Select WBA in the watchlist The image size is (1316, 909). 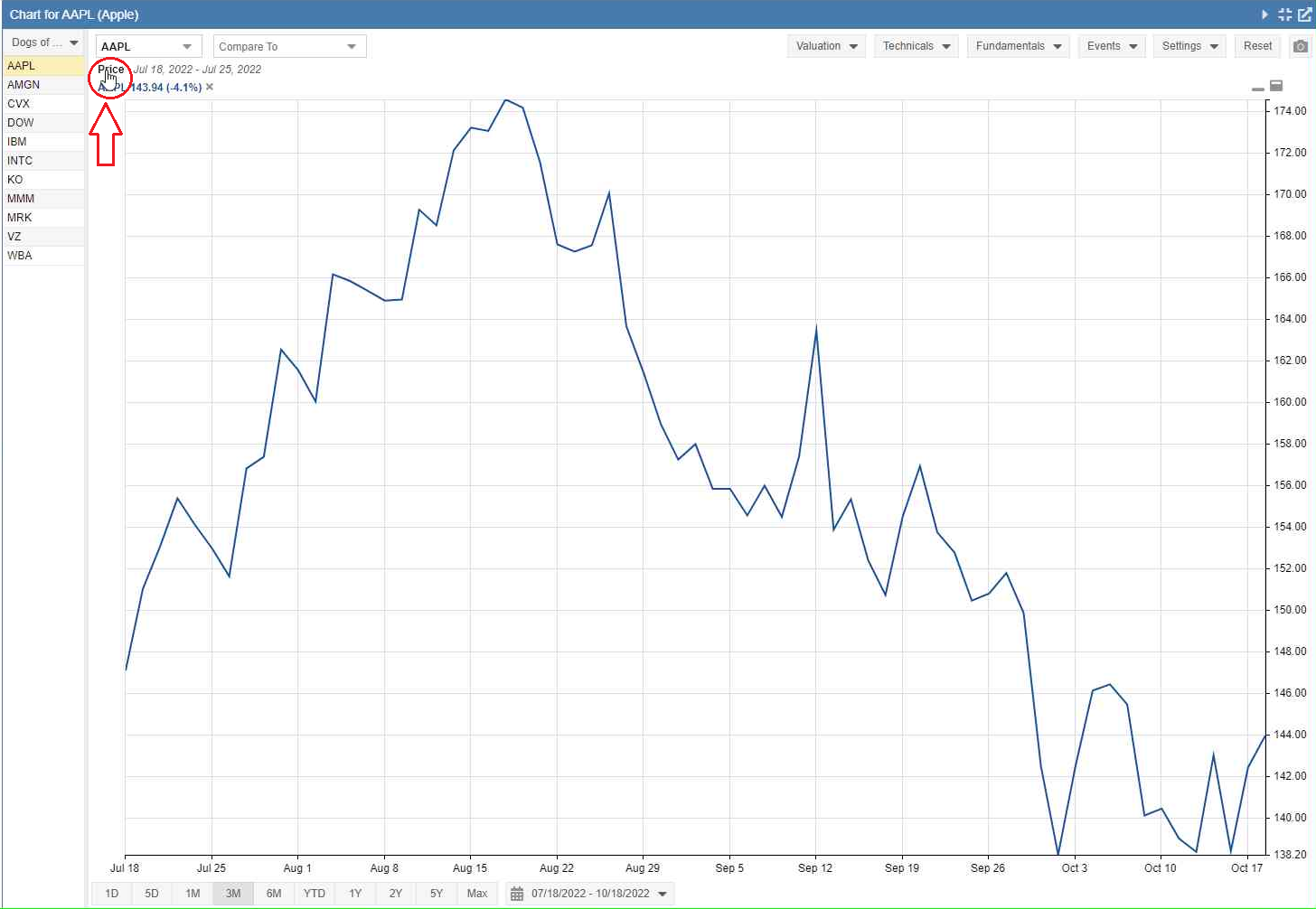pos(43,256)
